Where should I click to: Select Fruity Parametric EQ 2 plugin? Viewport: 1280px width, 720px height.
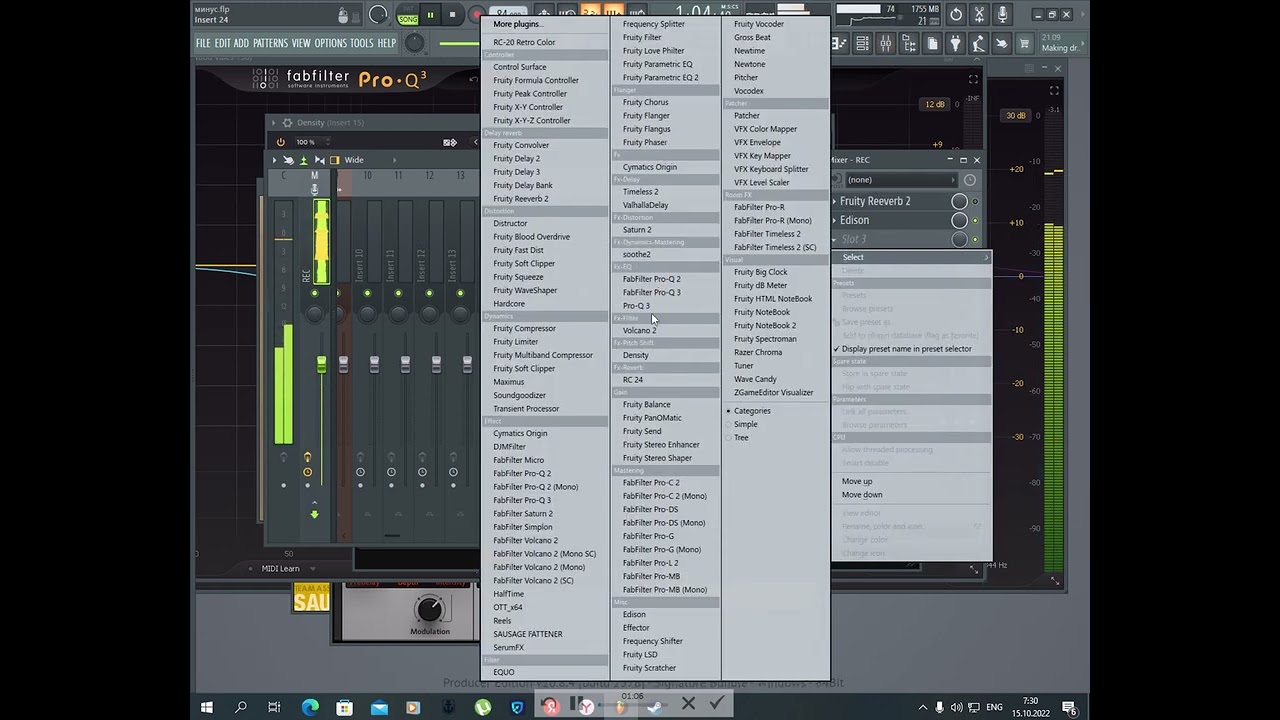click(660, 77)
